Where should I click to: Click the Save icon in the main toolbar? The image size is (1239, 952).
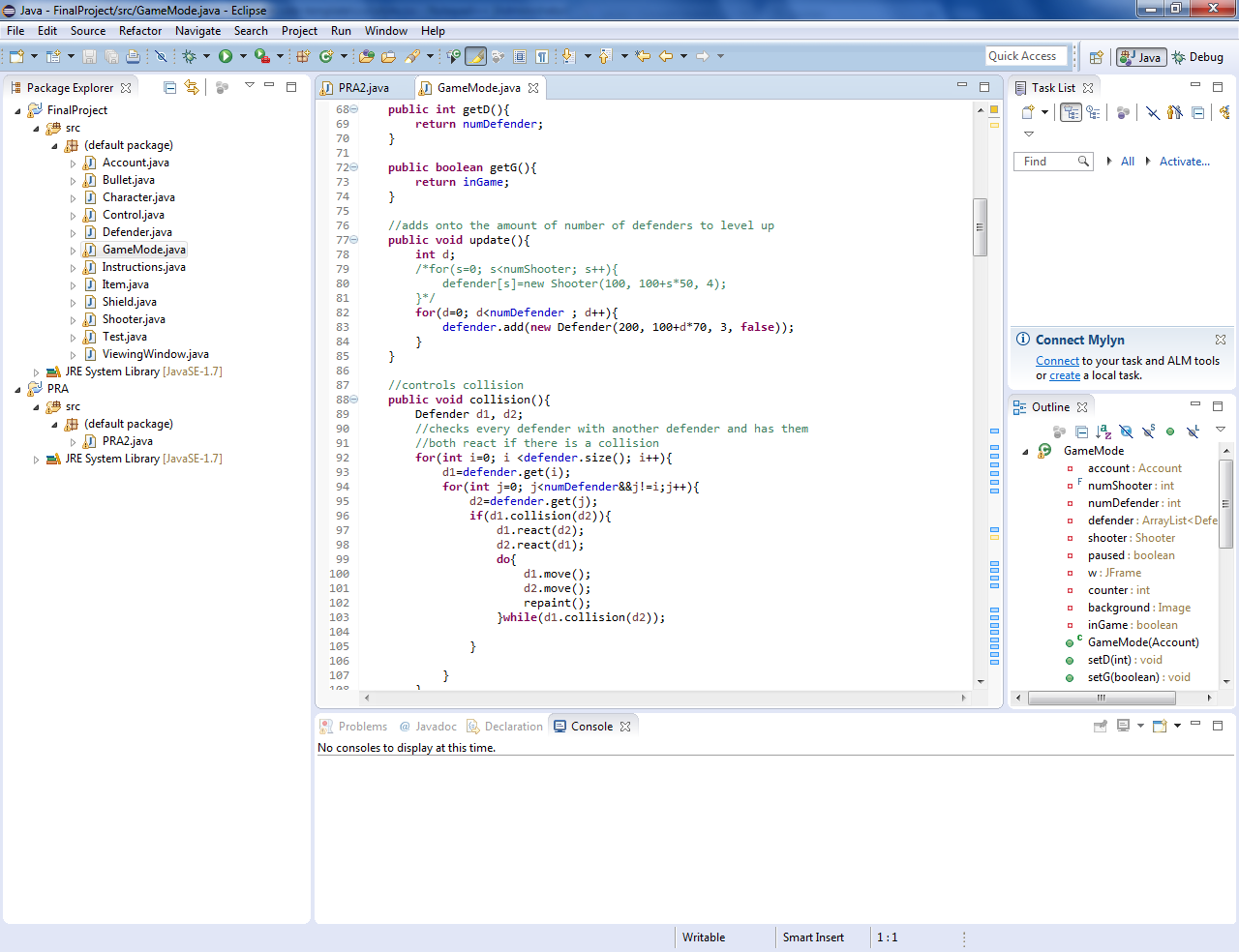(x=89, y=57)
